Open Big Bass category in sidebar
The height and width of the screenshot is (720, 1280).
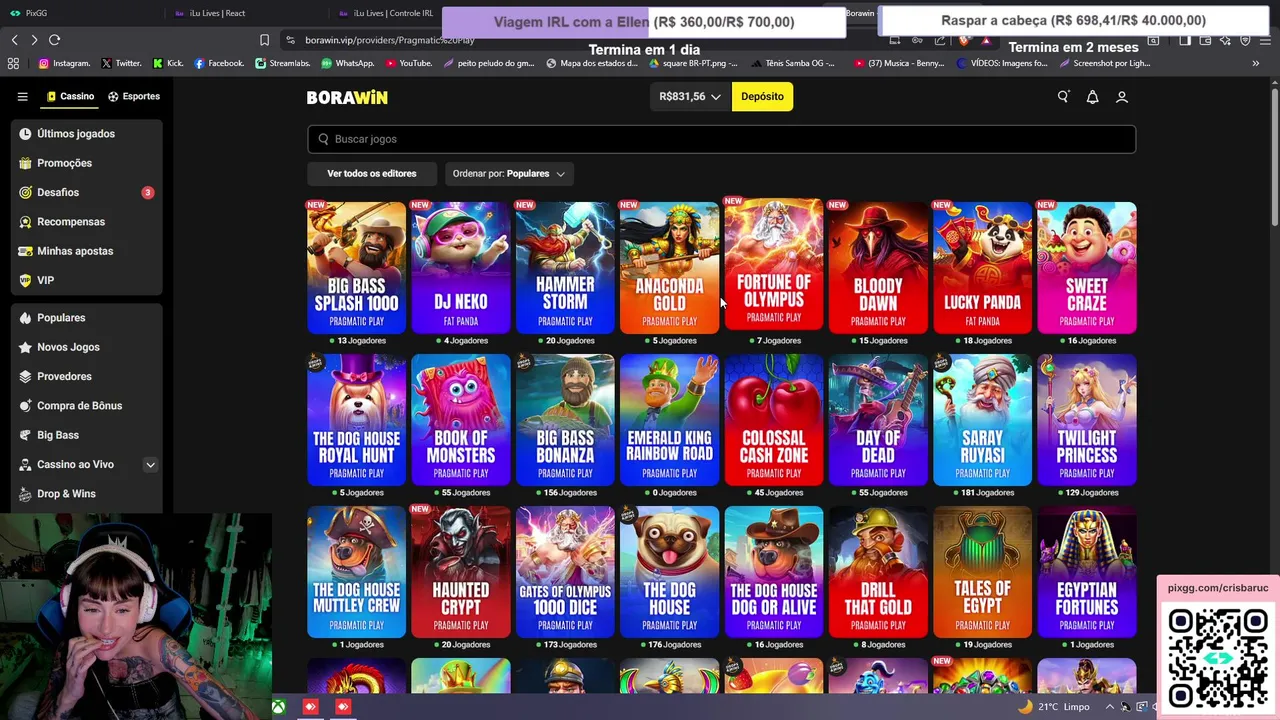pos(86,435)
